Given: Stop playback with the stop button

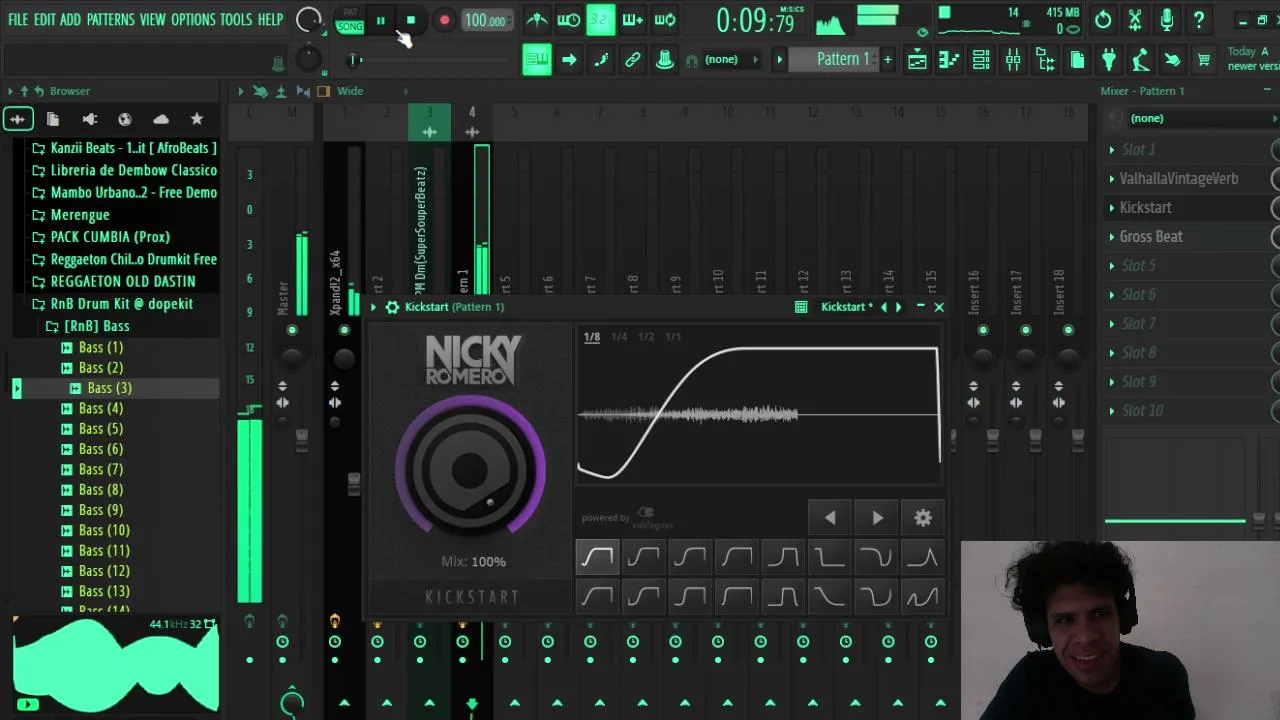Looking at the screenshot, I should (411, 20).
